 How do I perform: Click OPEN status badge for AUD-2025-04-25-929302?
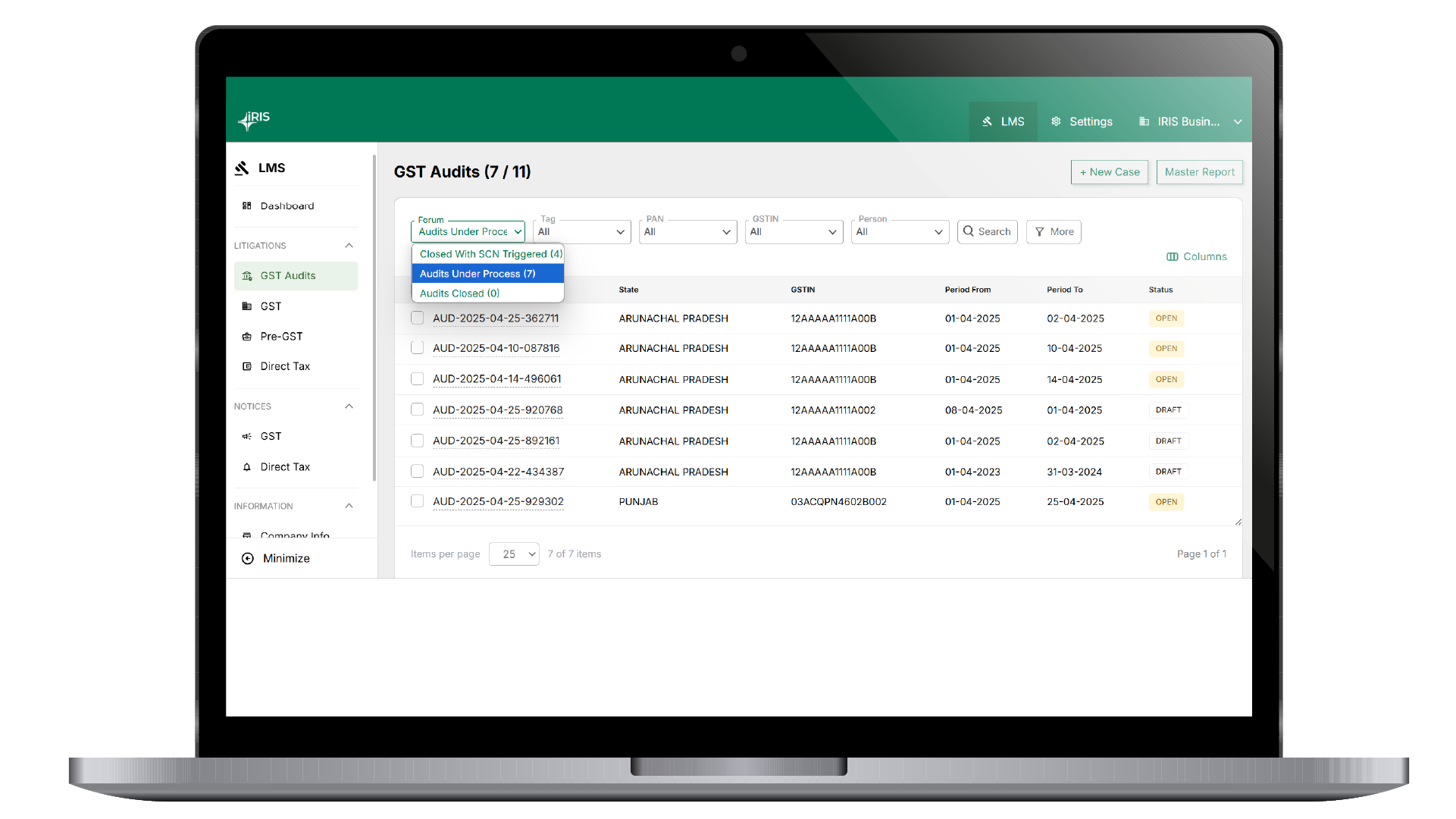tap(1166, 502)
